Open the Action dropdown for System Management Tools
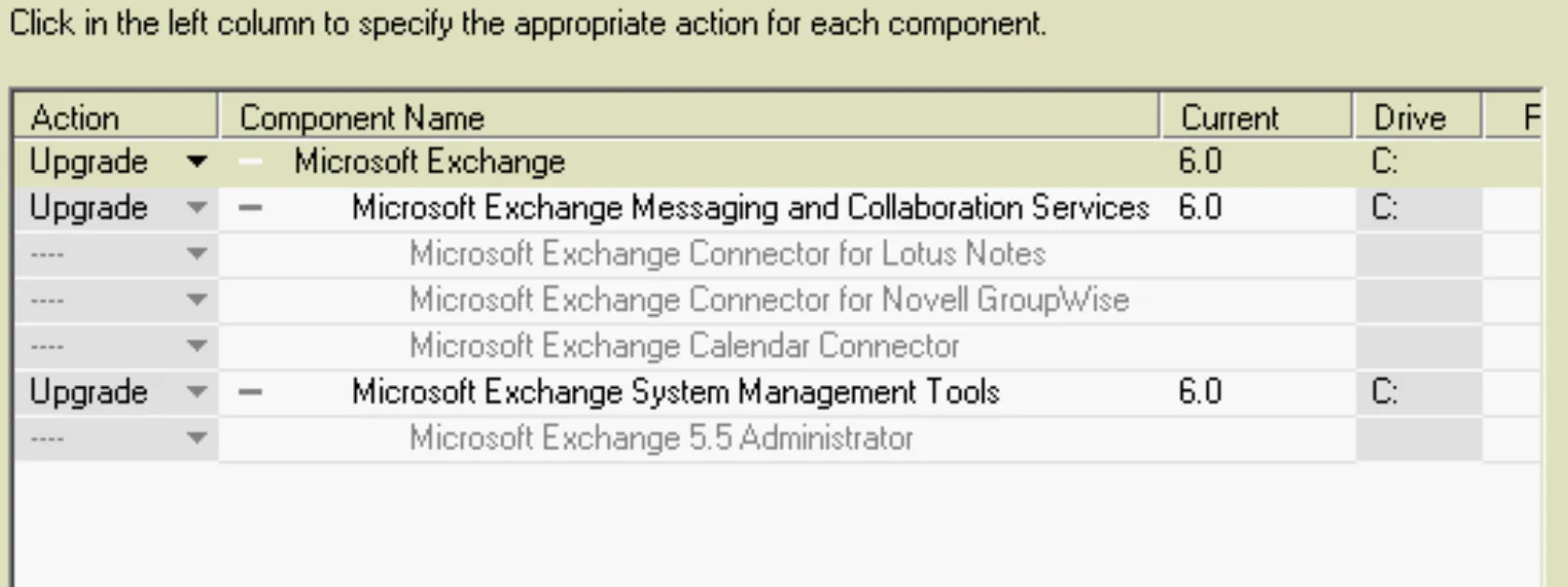 pyautogui.click(x=196, y=392)
